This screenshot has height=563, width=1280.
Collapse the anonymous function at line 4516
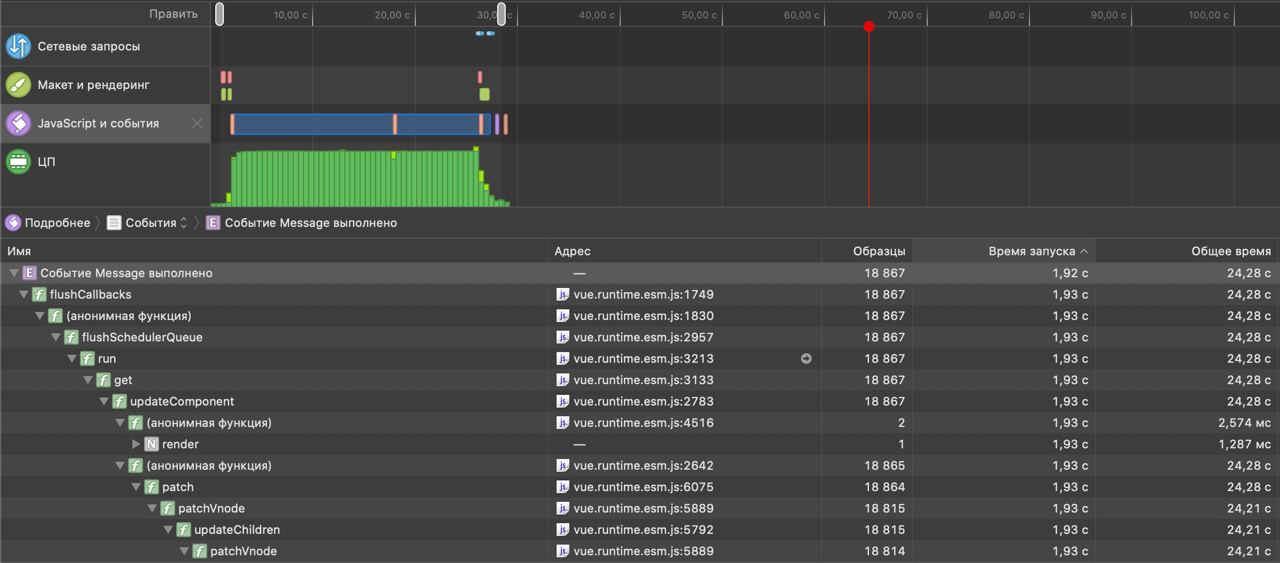coord(120,423)
